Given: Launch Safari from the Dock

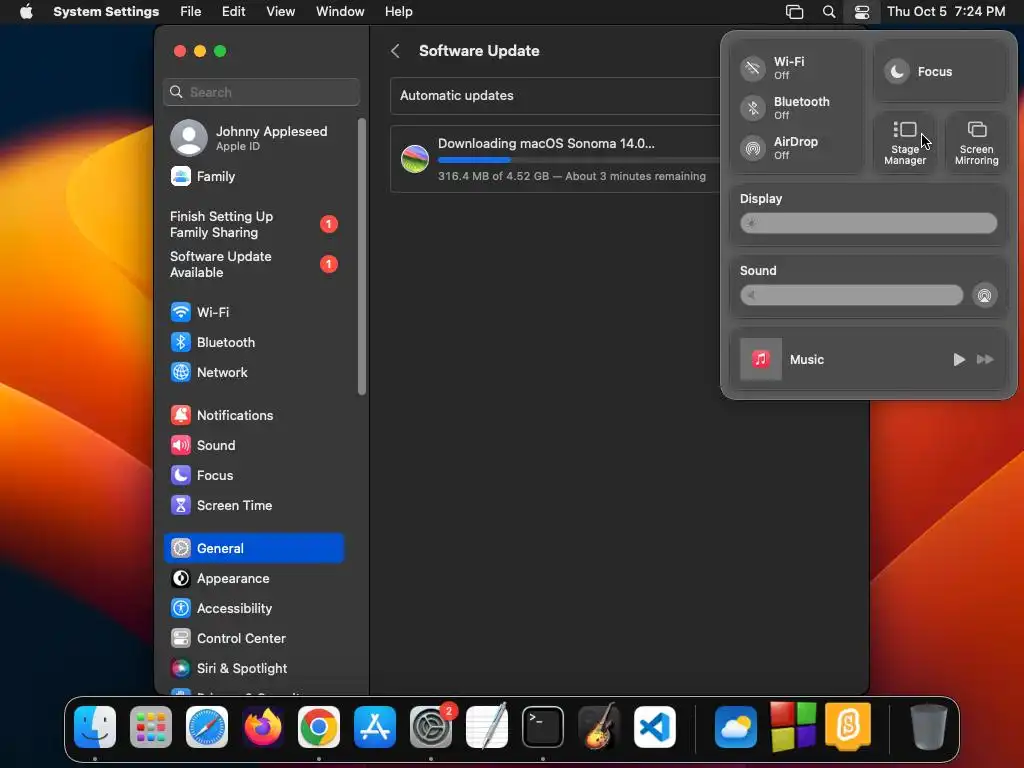Looking at the screenshot, I should pyautogui.click(x=207, y=727).
